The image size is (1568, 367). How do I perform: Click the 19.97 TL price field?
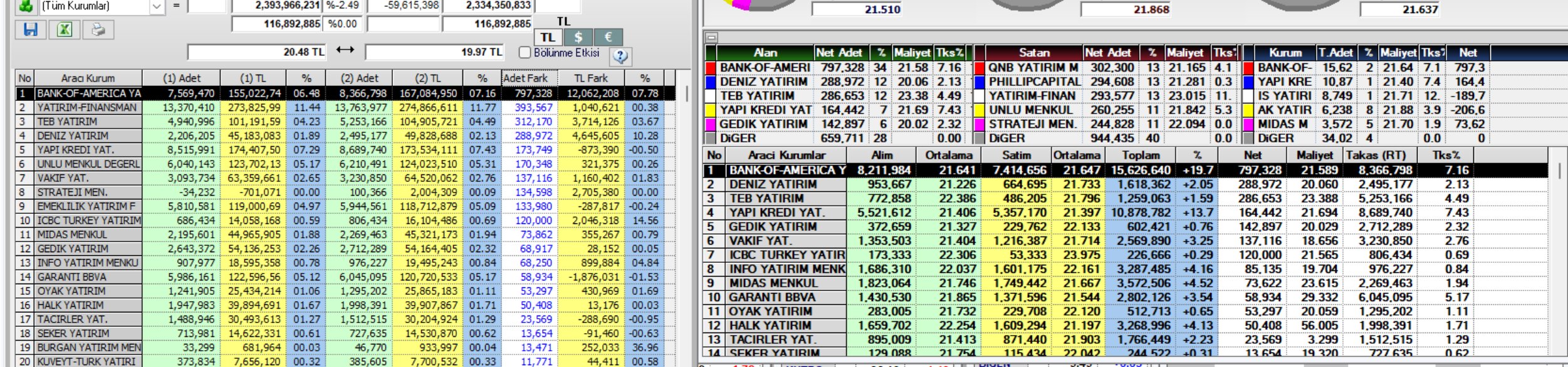[x=434, y=52]
